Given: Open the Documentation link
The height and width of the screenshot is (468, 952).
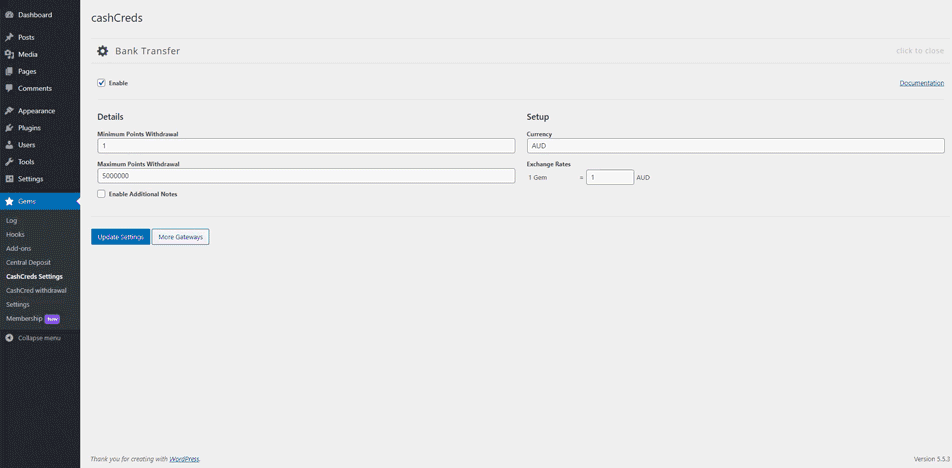Looking at the screenshot, I should [922, 83].
